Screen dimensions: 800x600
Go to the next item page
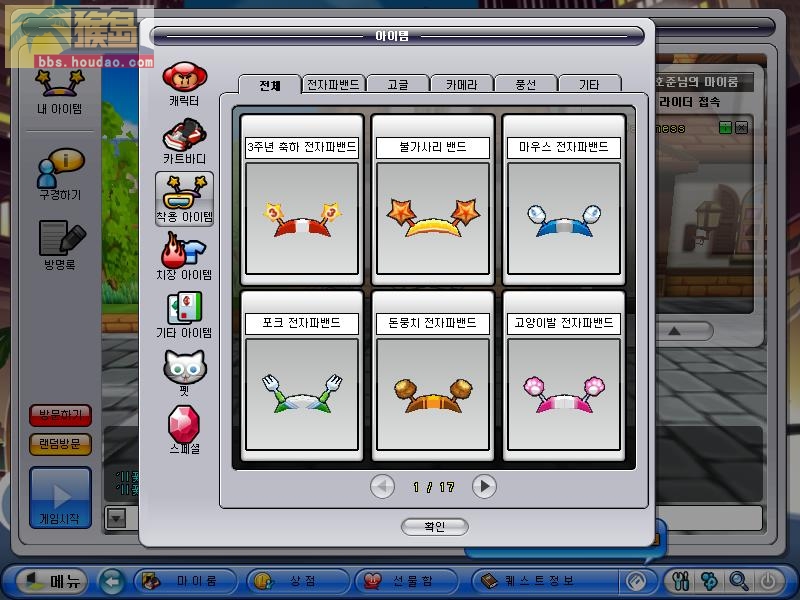(x=484, y=486)
